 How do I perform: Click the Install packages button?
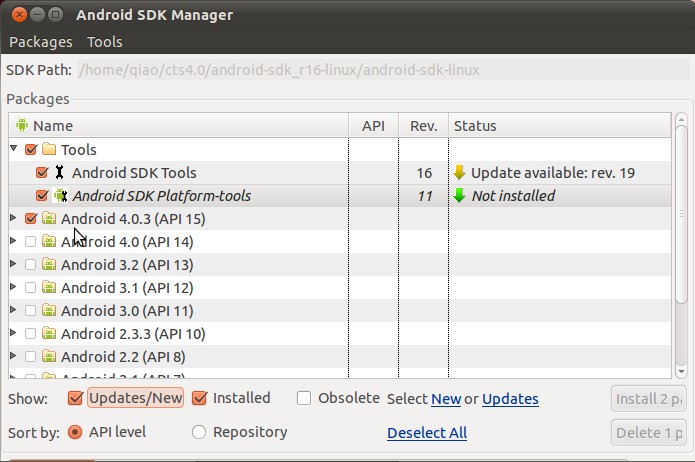point(648,399)
